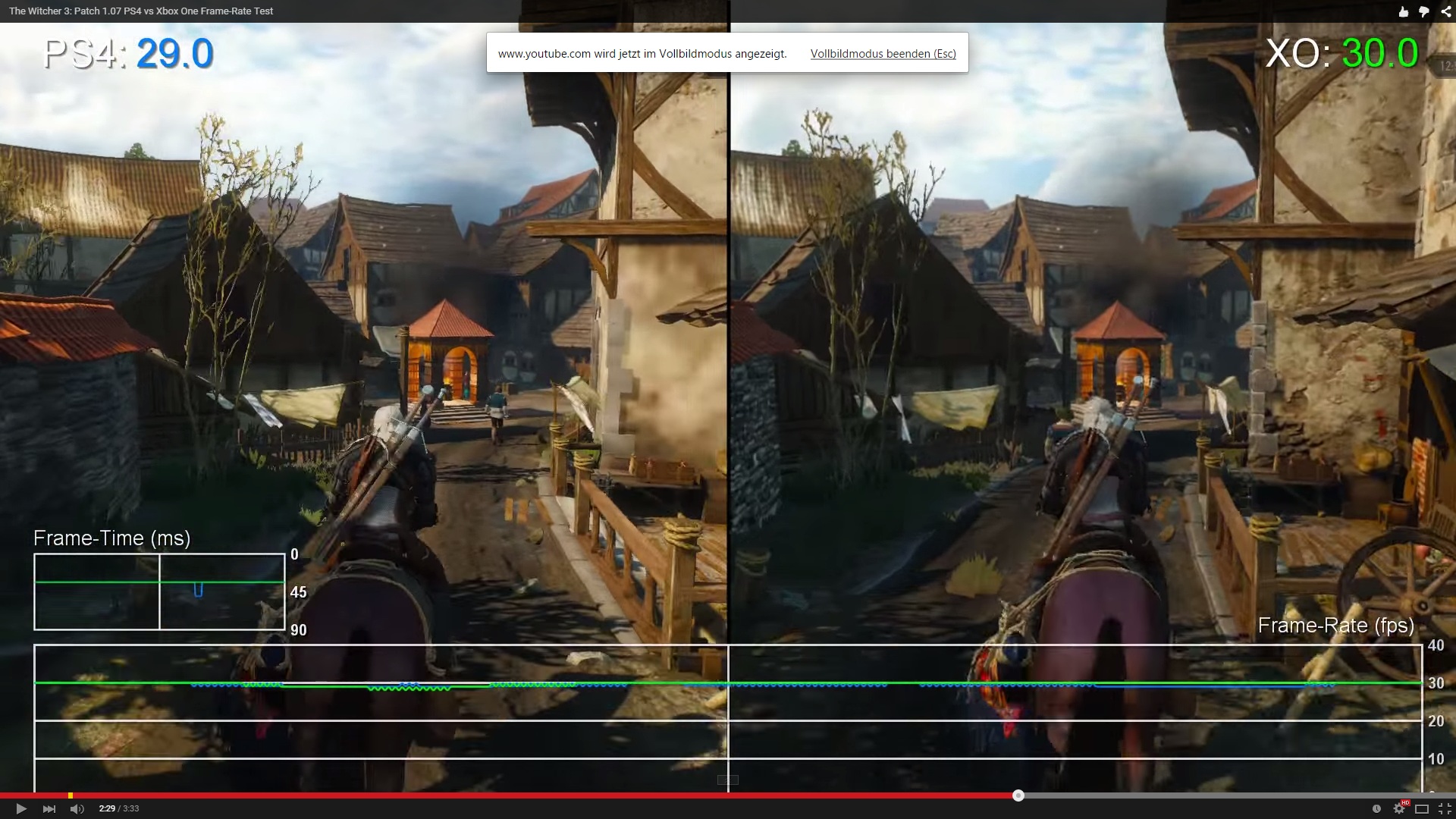Like the video with thumbs up
Screen dimensions: 1456x819
pyautogui.click(x=1403, y=11)
